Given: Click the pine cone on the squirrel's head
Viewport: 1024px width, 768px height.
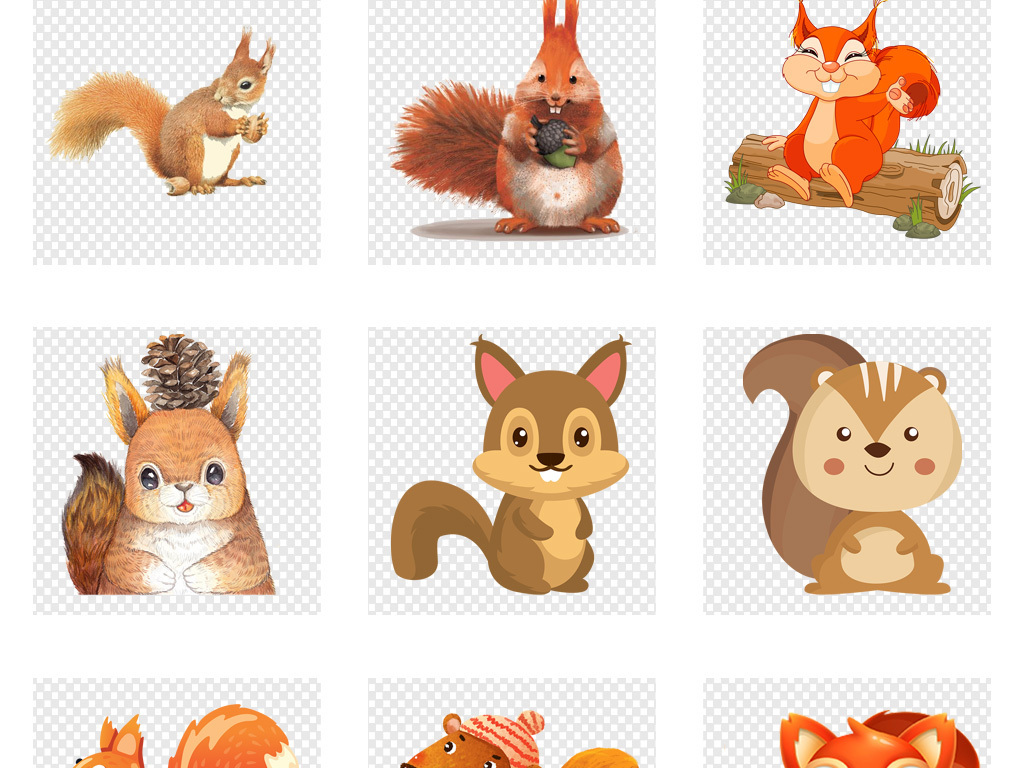Looking at the screenshot, I should (181, 371).
